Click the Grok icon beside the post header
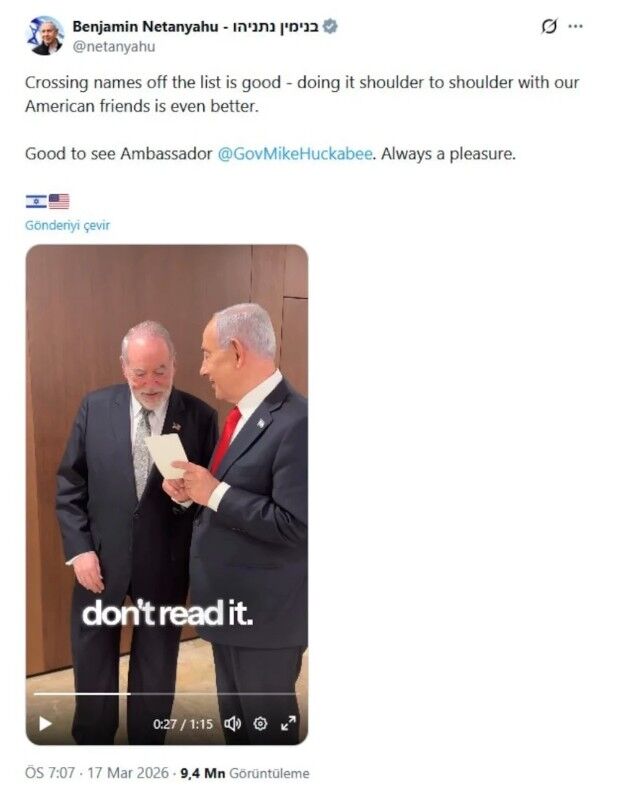Viewport: 624px width, 798px height. tap(549, 26)
